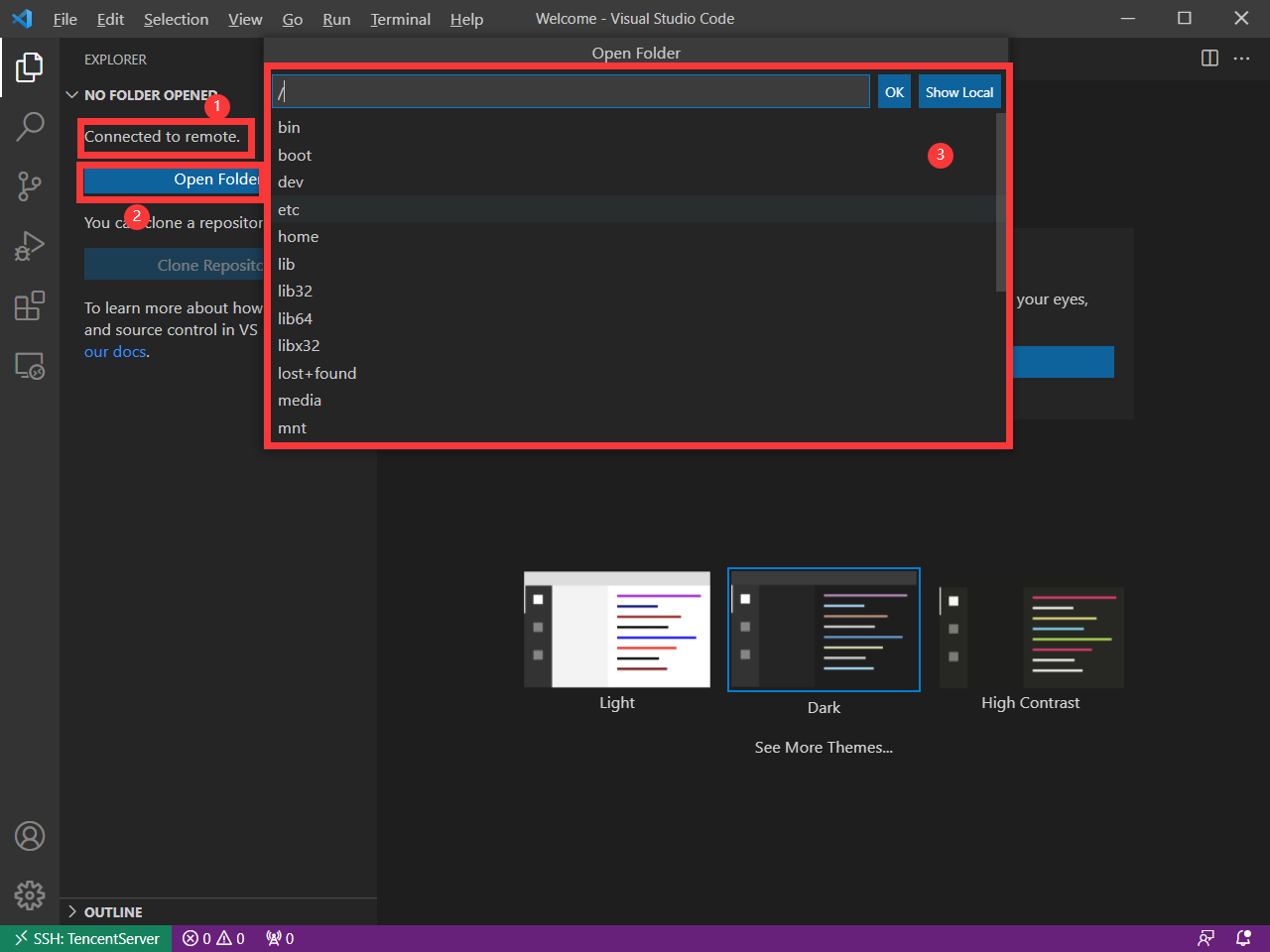
Task: Click the 'Connected to remote.' text
Action: click(163, 137)
